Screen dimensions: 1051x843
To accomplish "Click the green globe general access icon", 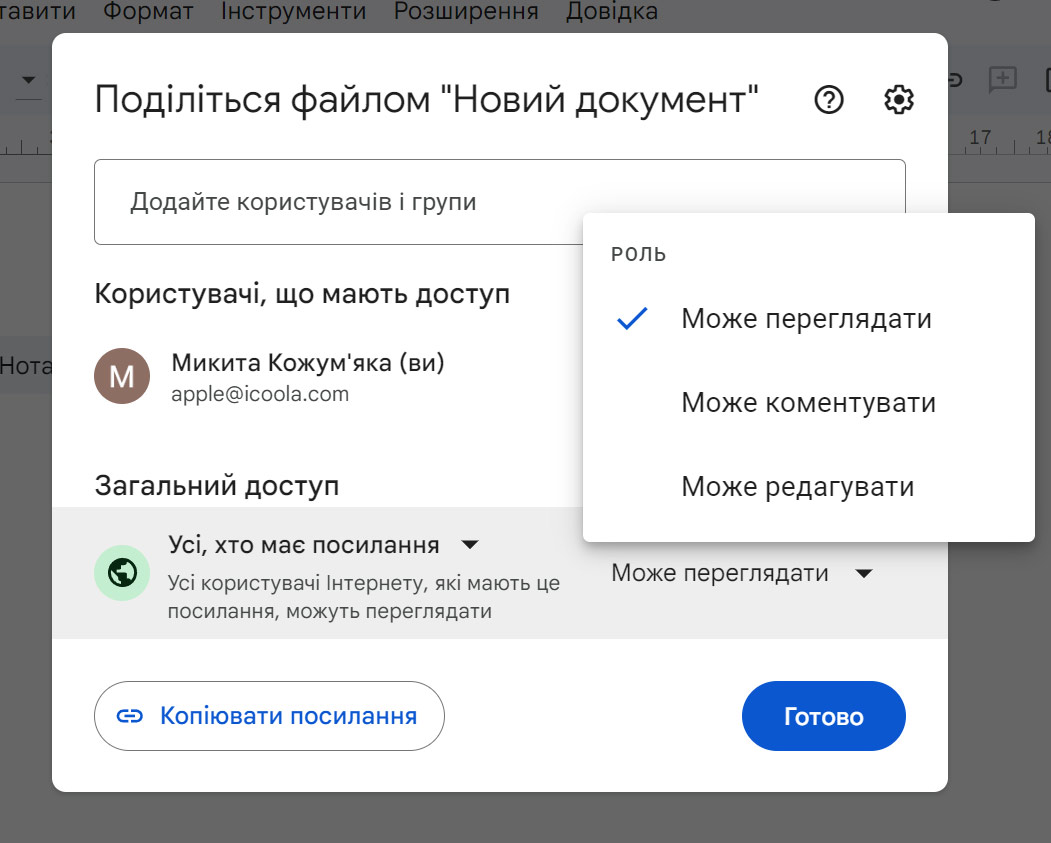I will pyautogui.click(x=122, y=573).
